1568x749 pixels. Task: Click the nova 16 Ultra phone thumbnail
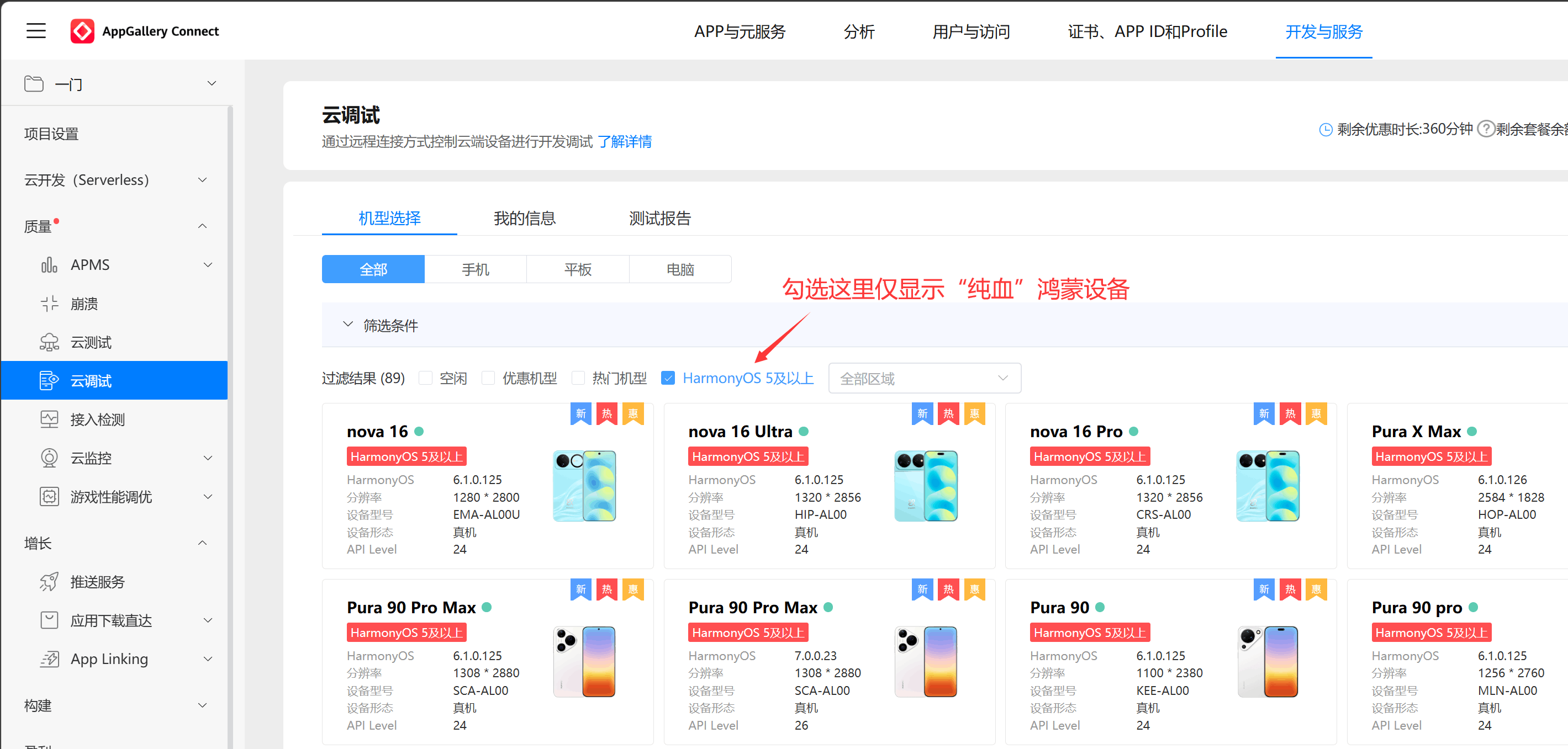[x=926, y=486]
